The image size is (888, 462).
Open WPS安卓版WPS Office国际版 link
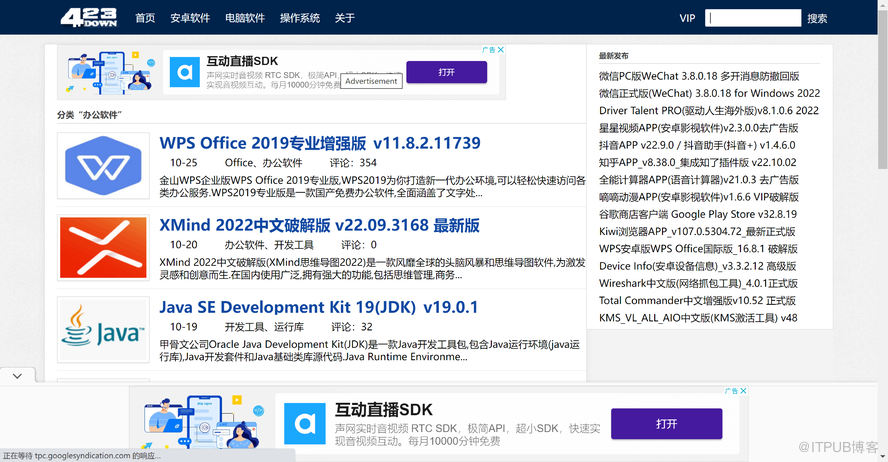698,249
